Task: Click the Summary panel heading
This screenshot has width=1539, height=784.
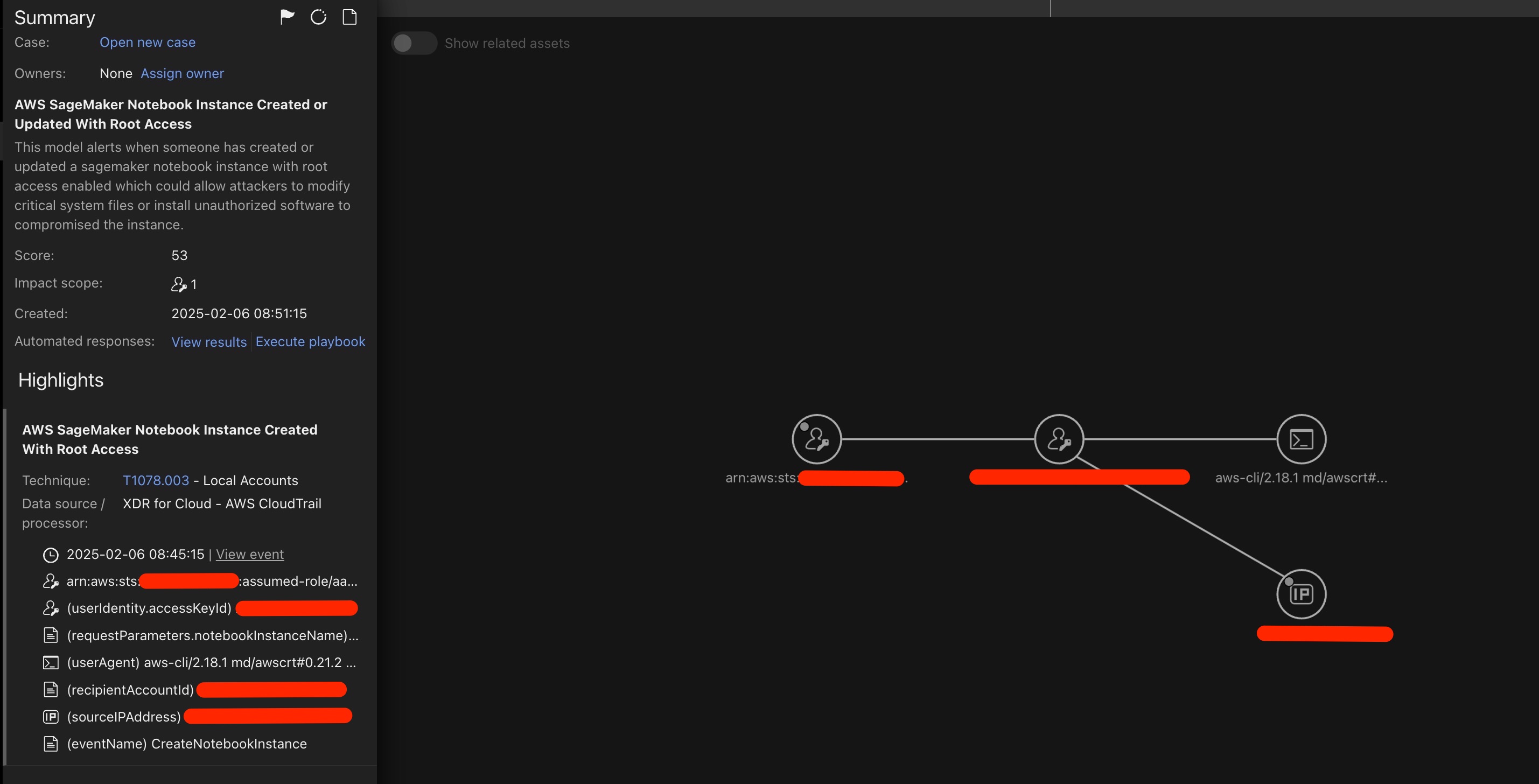Action: 55,18
